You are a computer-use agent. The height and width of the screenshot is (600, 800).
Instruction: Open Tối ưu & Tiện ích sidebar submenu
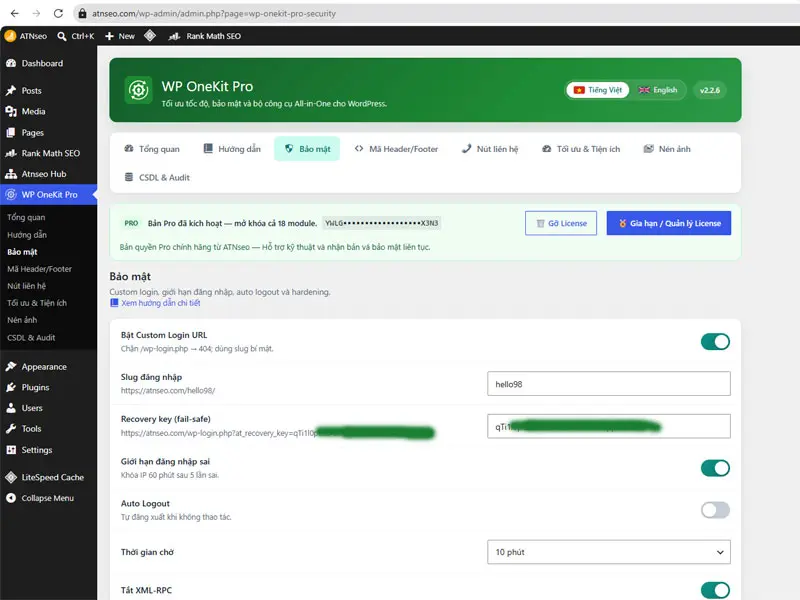tap(37, 303)
